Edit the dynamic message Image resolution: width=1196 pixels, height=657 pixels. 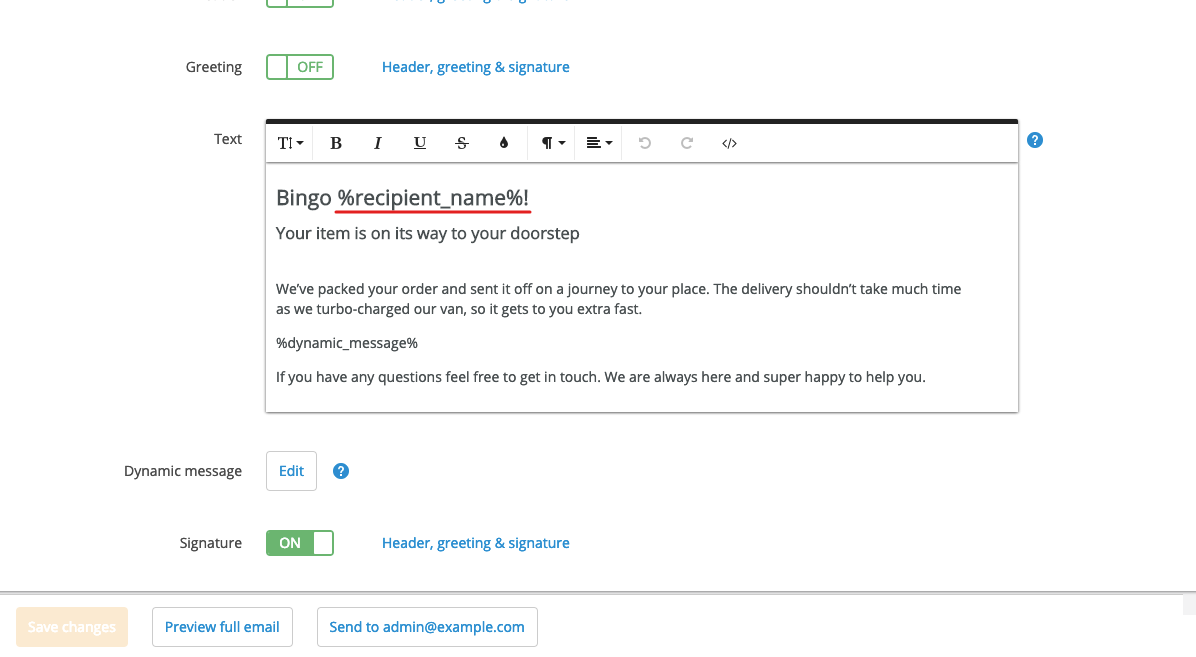pyautogui.click(x=291, y=472)
